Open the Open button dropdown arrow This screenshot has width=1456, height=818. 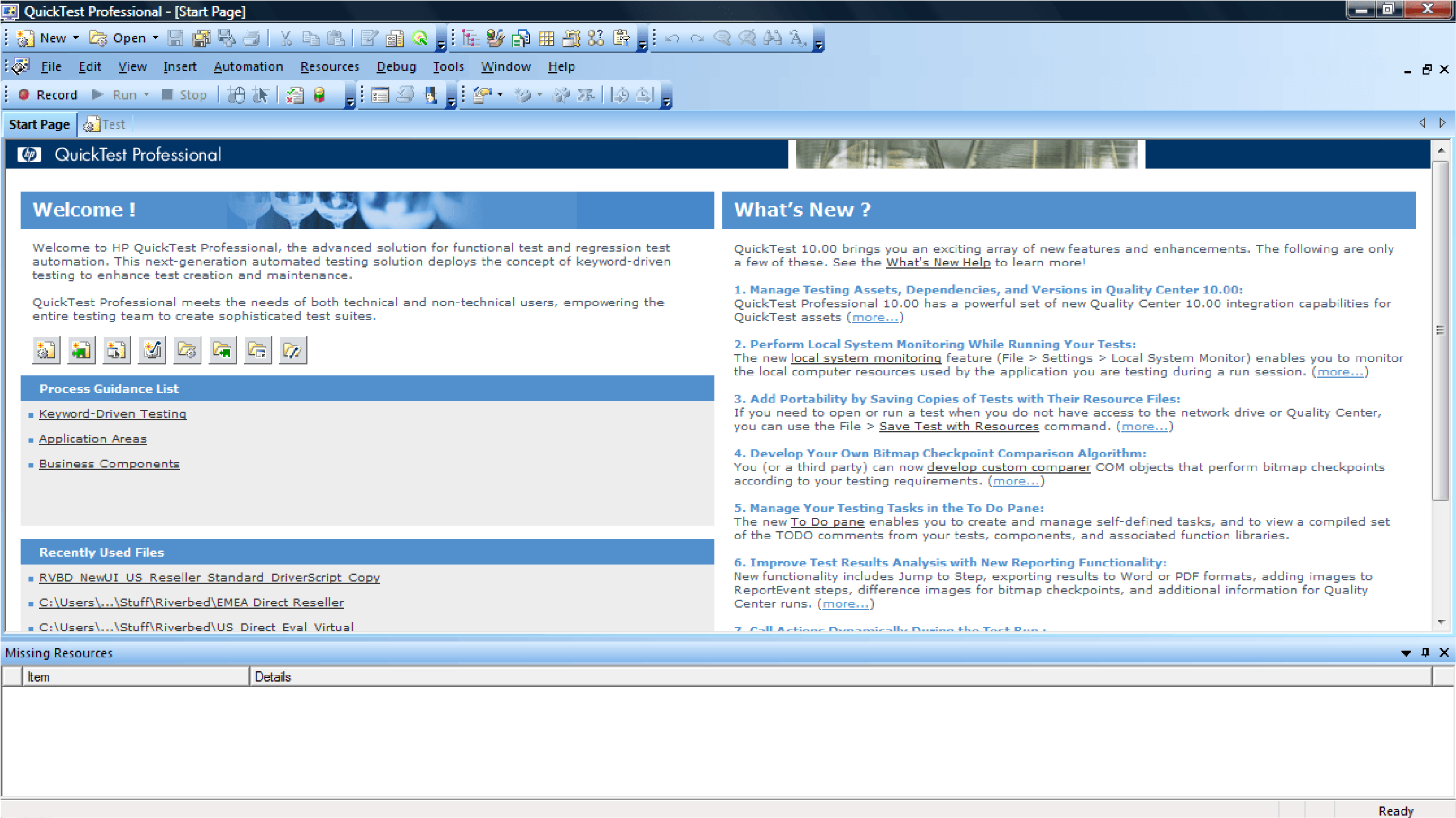pyautogui.click(x=155, y=38)
